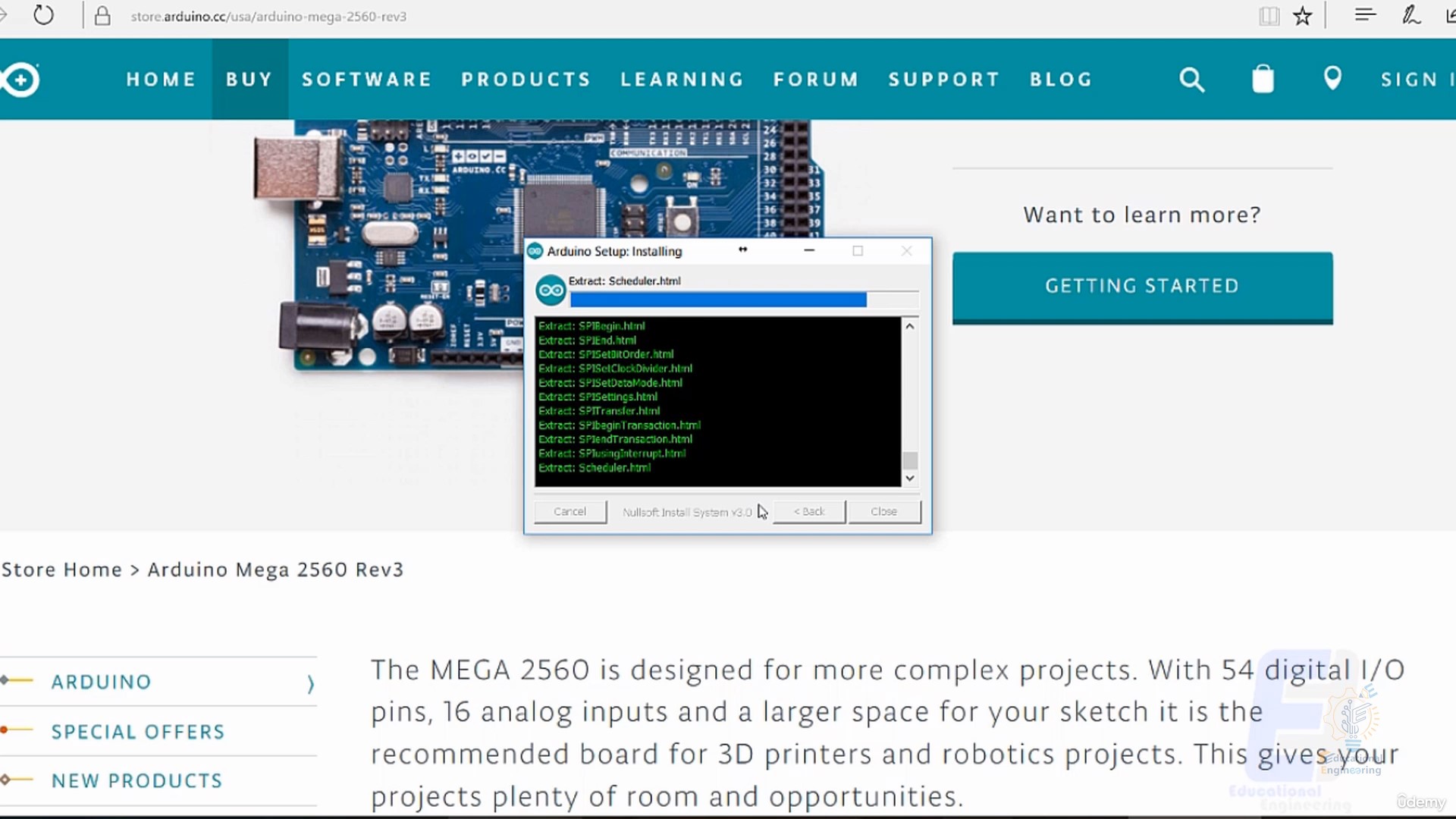The image size is (1456, 819).
Task: Minimize the Arduino Setup window
Action: (x=809, y=251)
